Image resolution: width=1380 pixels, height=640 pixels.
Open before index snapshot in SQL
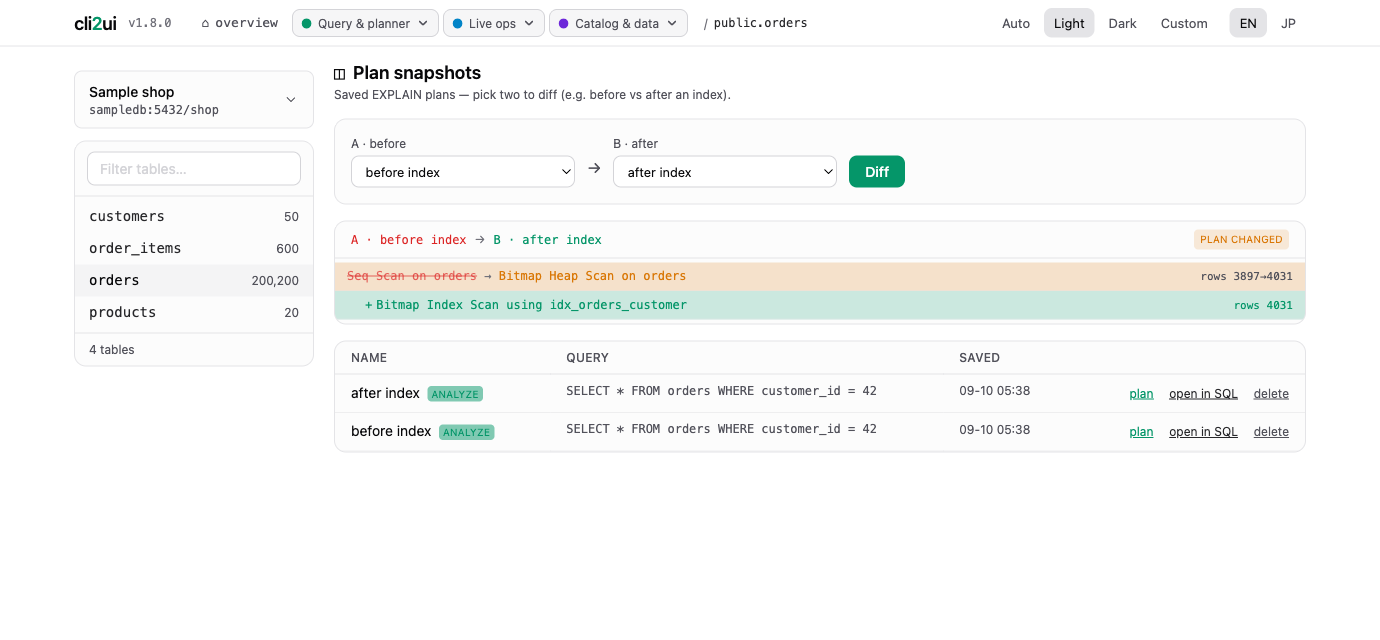tap(1203, 432)
